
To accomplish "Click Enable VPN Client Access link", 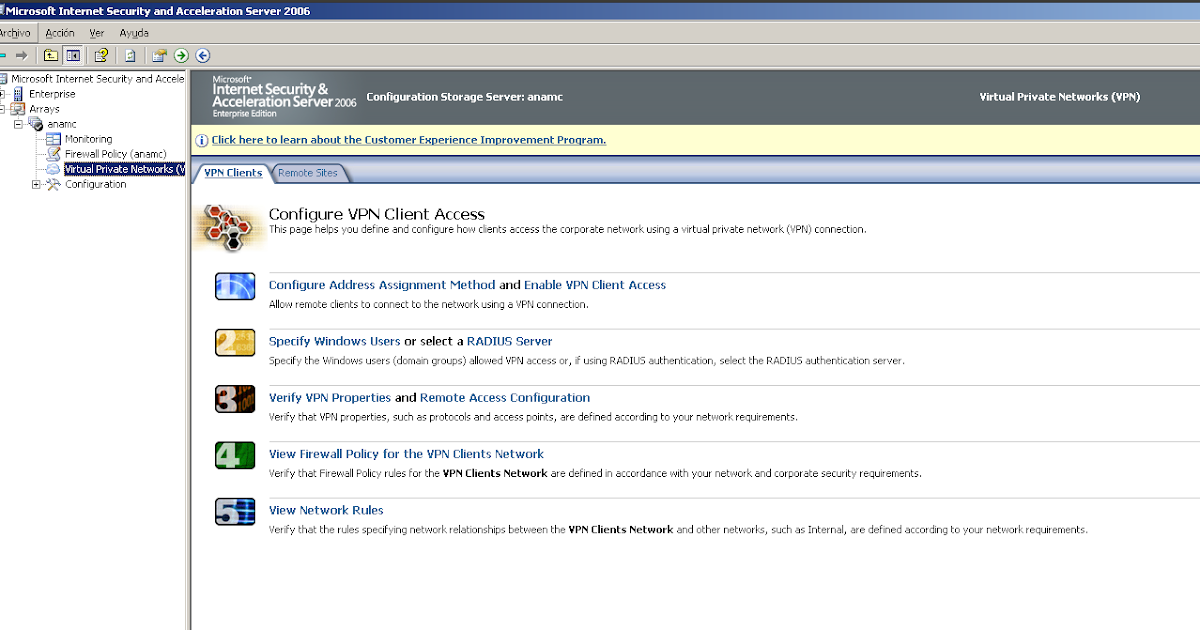I will [x=595, y=285].
